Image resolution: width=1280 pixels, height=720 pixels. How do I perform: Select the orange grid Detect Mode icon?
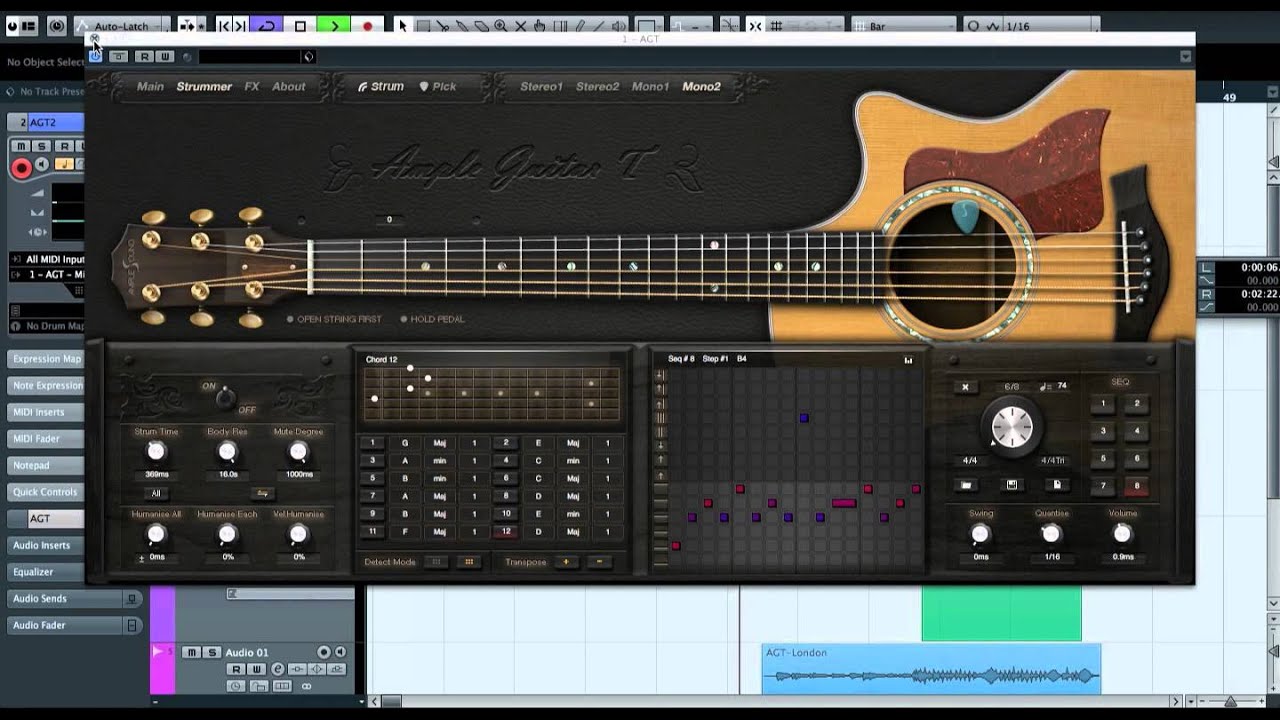pyautogui.click(x=468, y=562)
